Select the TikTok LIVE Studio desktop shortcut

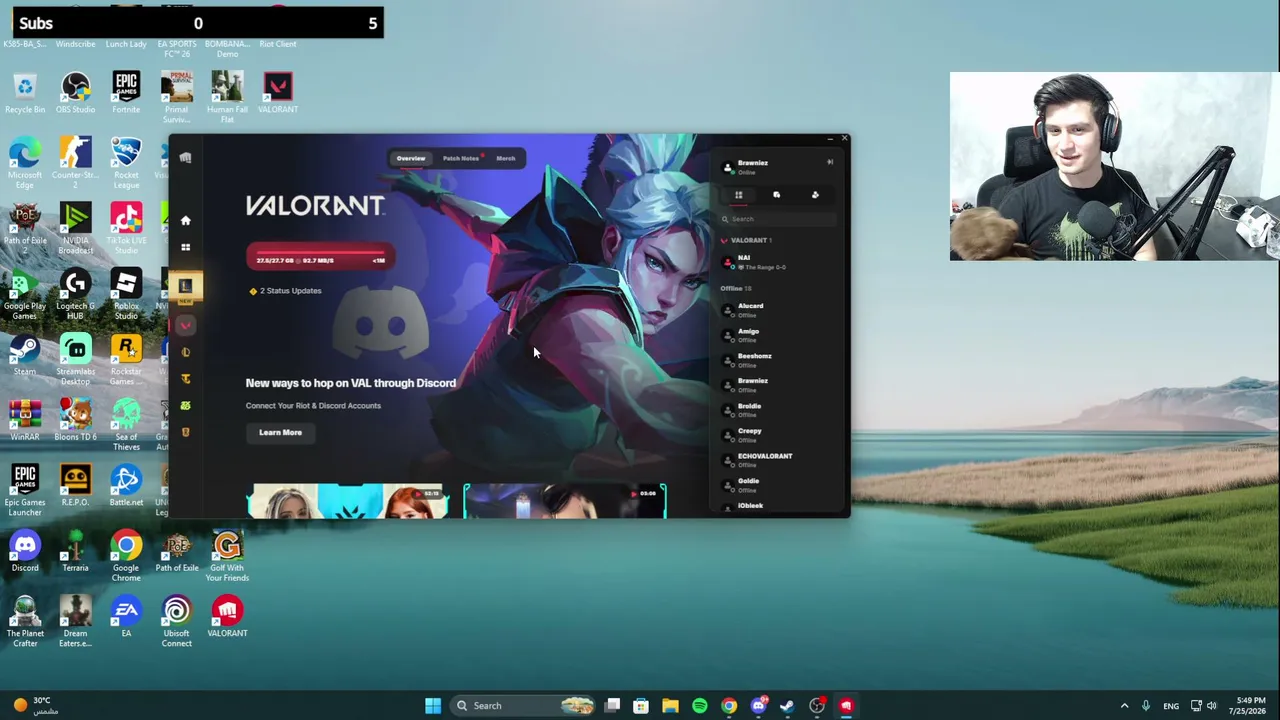(x=126, y=229)
